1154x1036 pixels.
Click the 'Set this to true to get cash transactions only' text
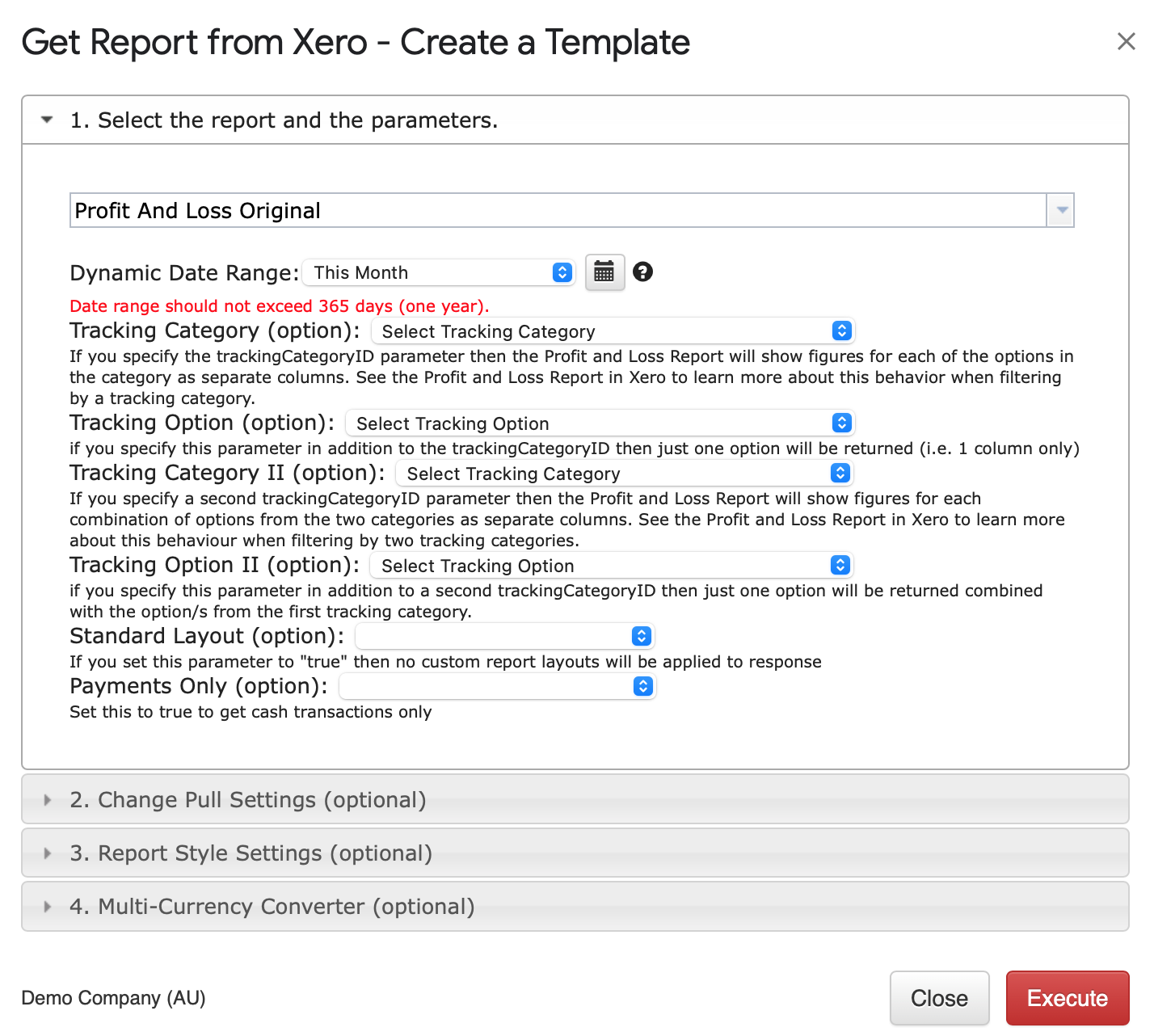(x=251, y=712)
